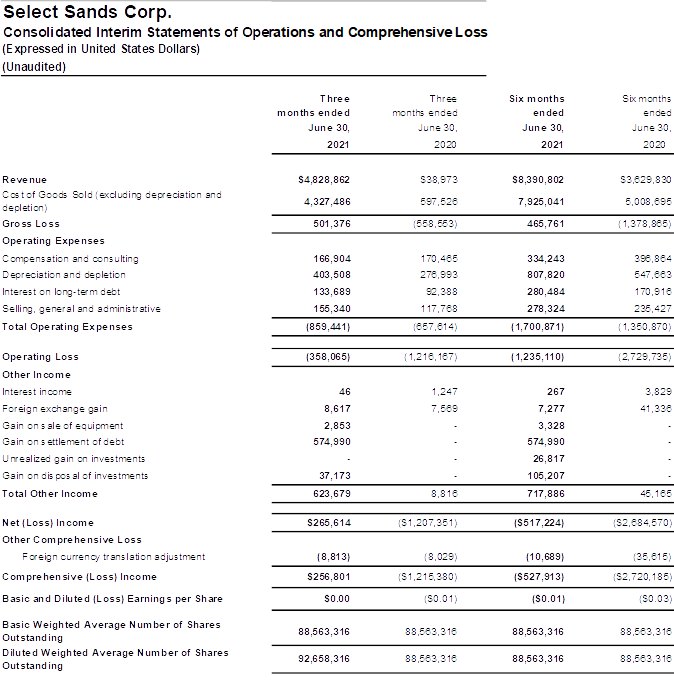The image size is (674, 690).
Task: Select Selling, general and administrative label
Action: 81,309
